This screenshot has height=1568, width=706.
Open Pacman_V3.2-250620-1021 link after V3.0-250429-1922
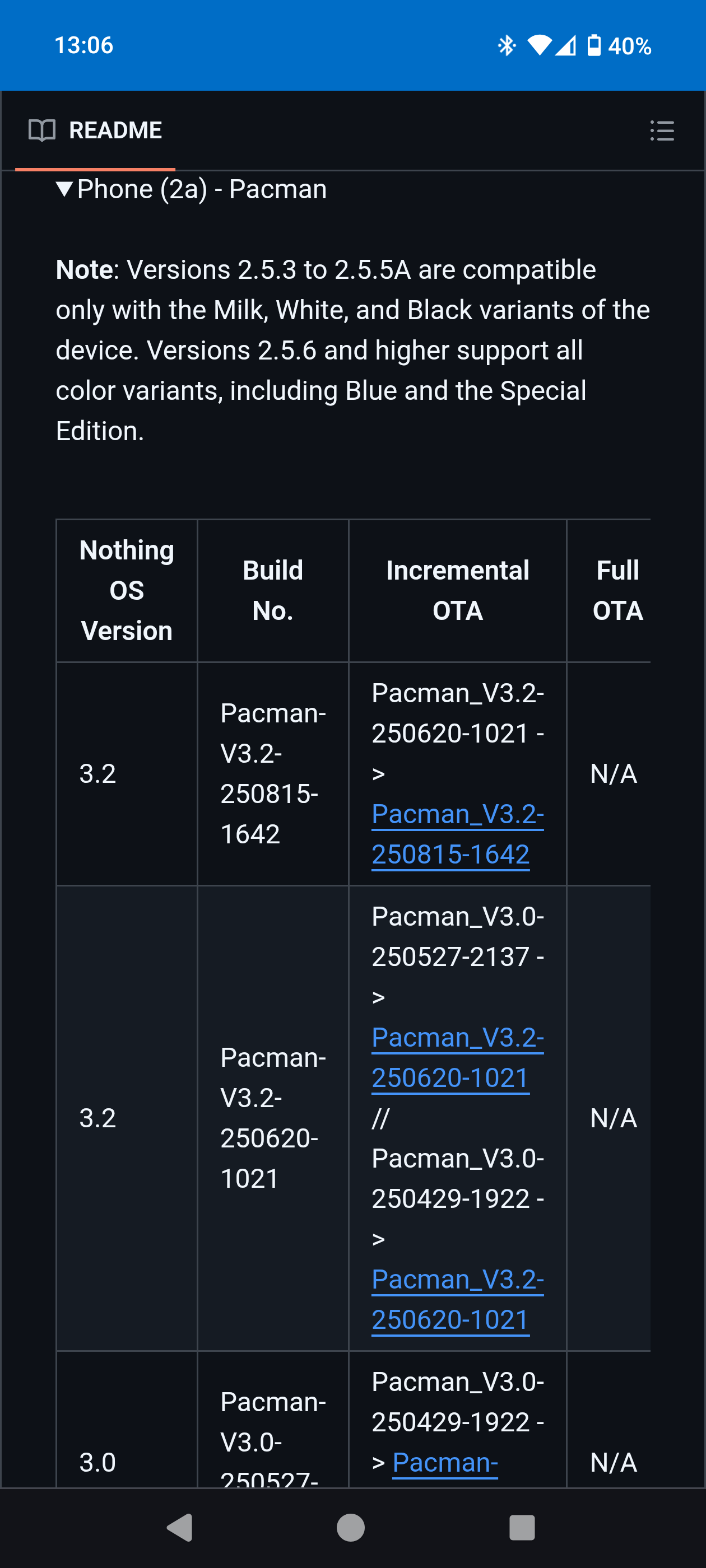pos(457,1299)
